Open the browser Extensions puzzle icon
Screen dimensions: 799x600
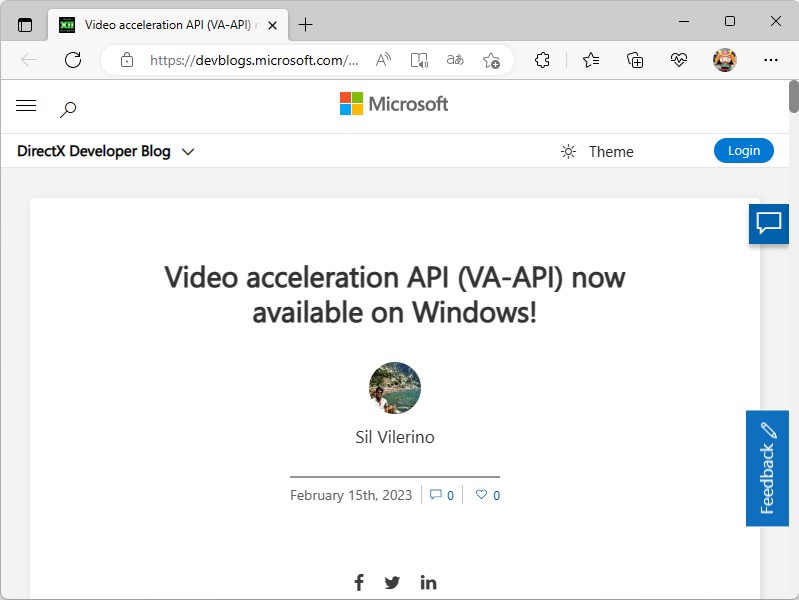(x=542, y=60)
